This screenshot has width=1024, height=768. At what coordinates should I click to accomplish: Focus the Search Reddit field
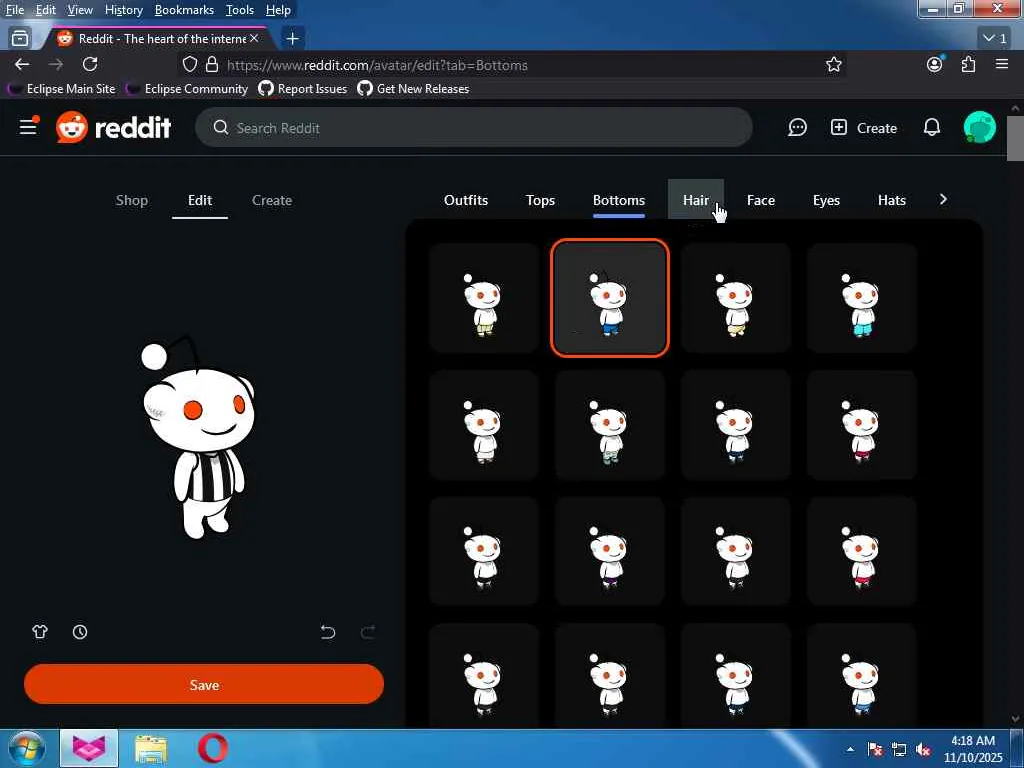click(x=473, y=127)
